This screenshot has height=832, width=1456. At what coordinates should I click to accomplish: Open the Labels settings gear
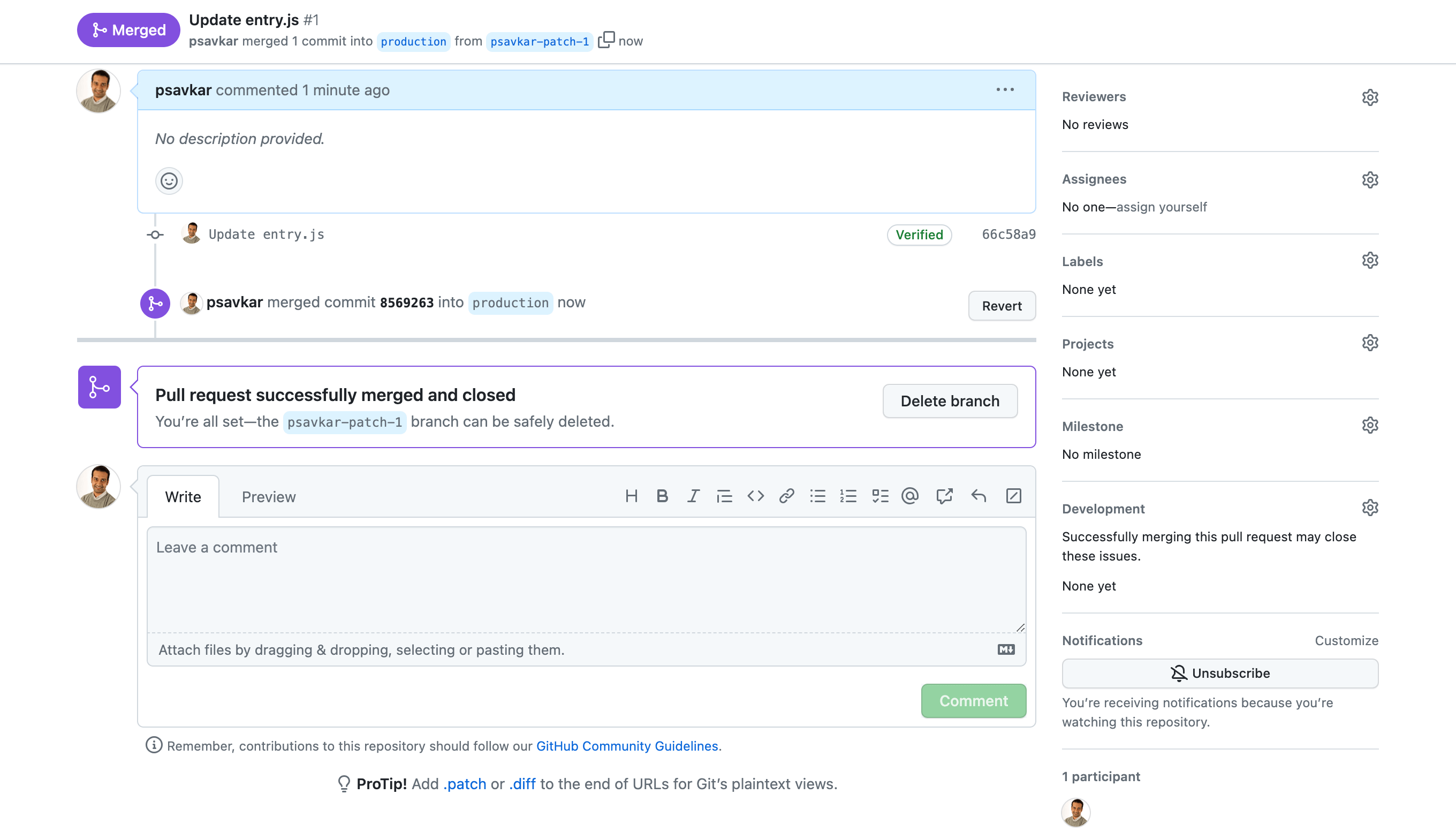(x=1371, y=260)
